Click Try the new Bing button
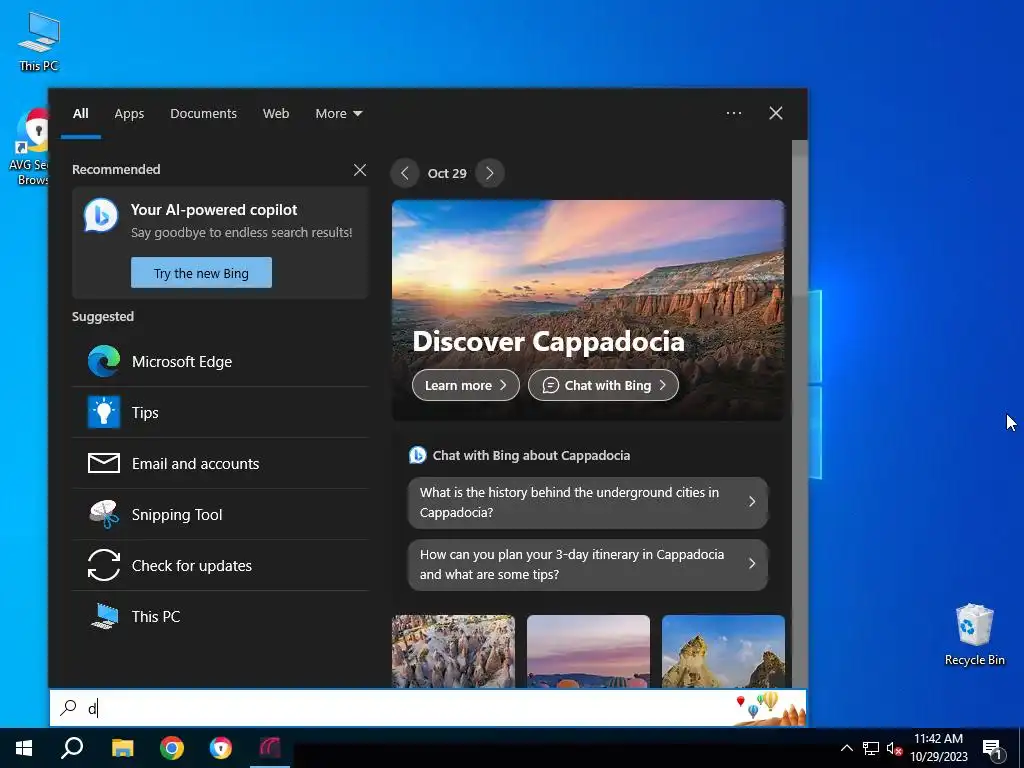This screenshot has width=1024, height=768. tap(201, 272)
